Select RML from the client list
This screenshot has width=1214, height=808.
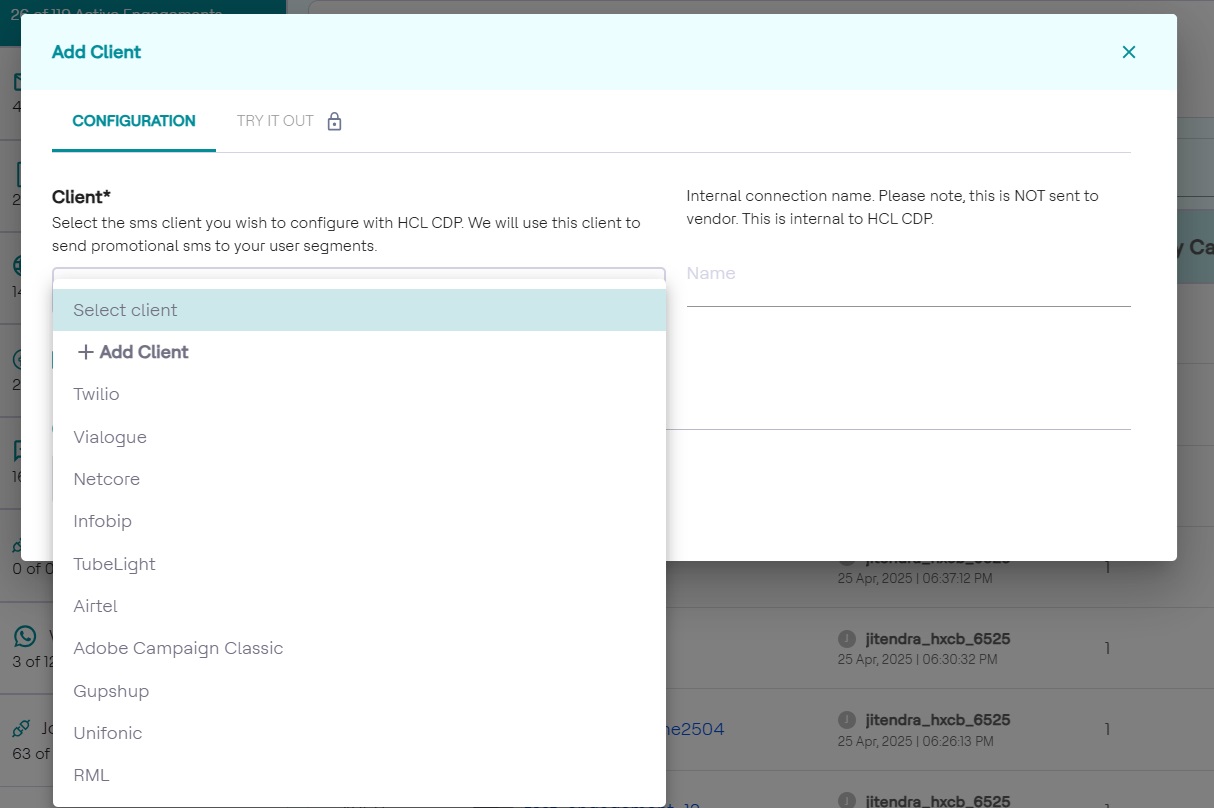(x=360, y=775)
